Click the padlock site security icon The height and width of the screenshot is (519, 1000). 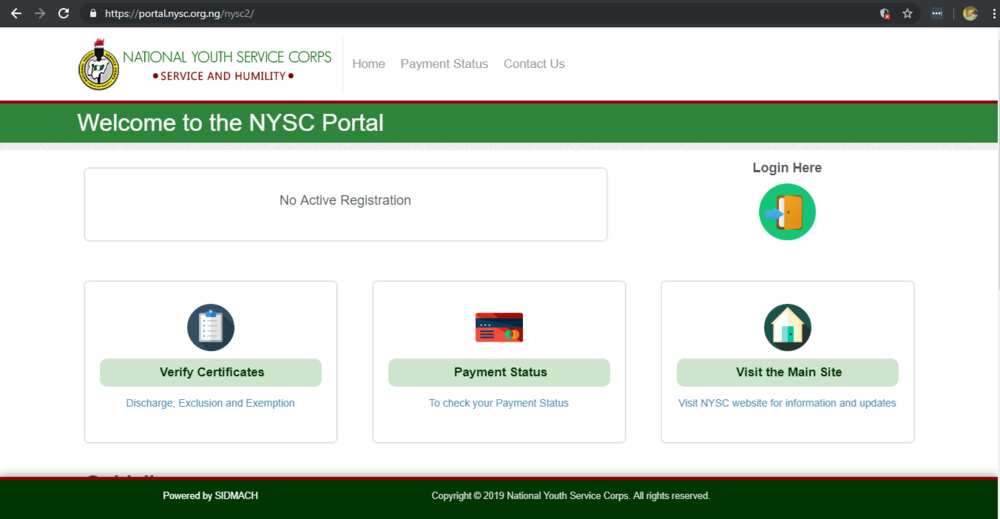tap(93, 13)
